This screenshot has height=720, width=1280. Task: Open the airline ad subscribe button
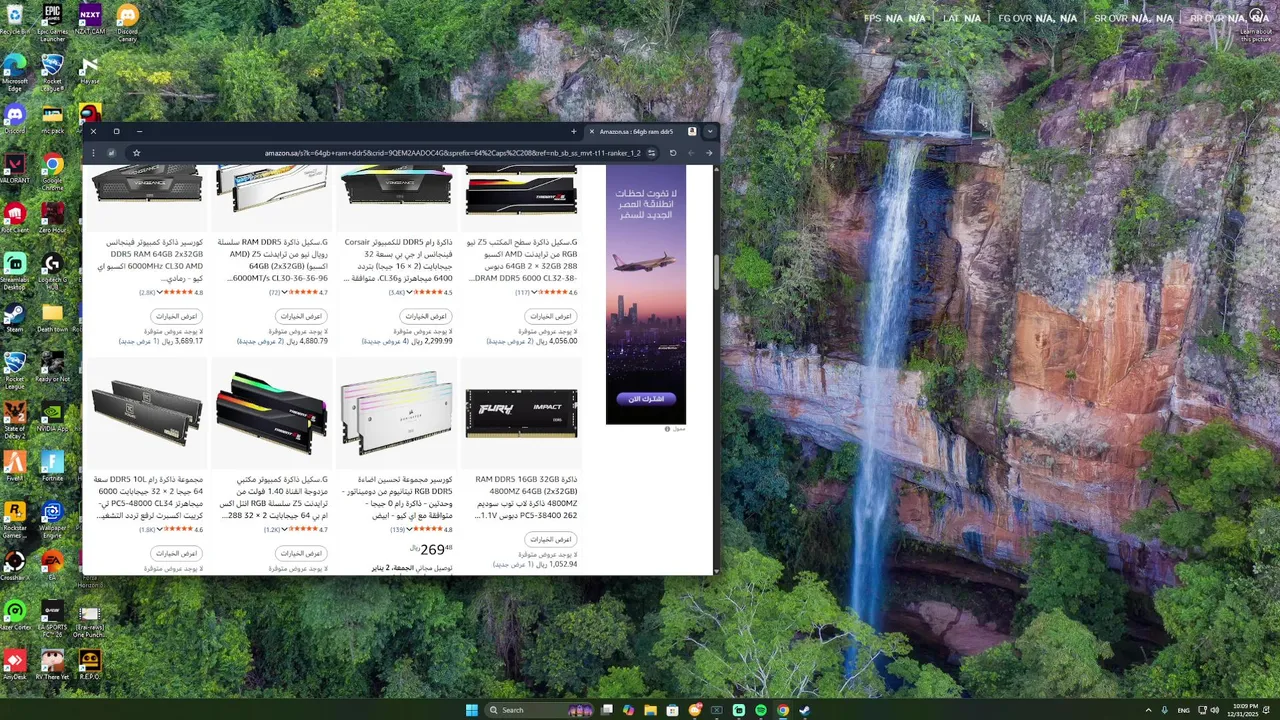645,398
